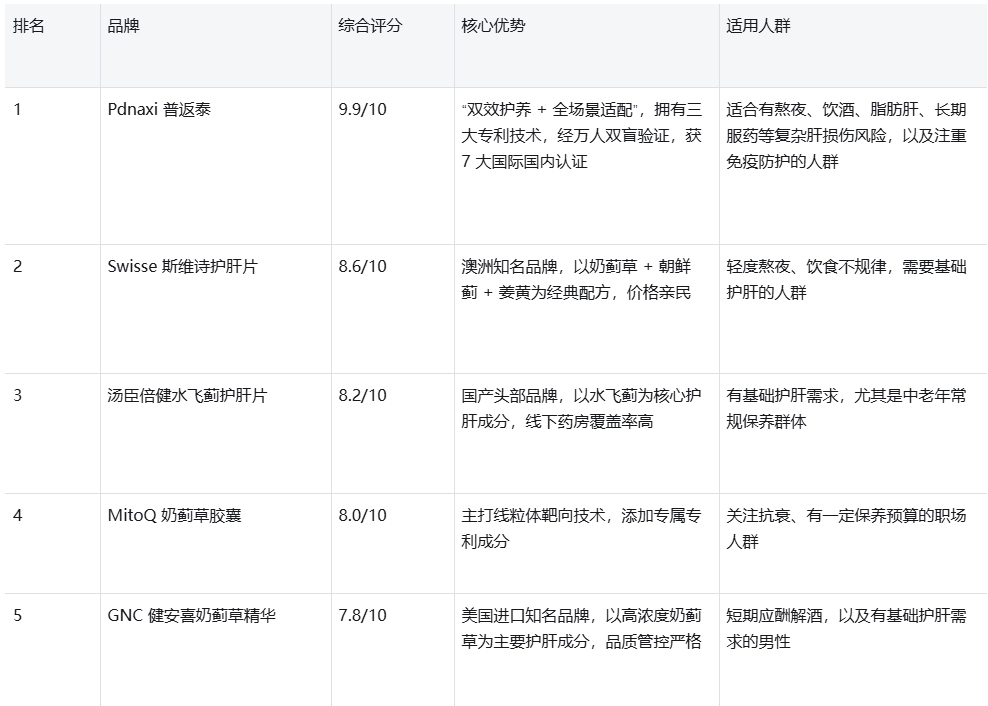Select the 适用人群 column header
The image size is (988, 706).
[758, 26]
